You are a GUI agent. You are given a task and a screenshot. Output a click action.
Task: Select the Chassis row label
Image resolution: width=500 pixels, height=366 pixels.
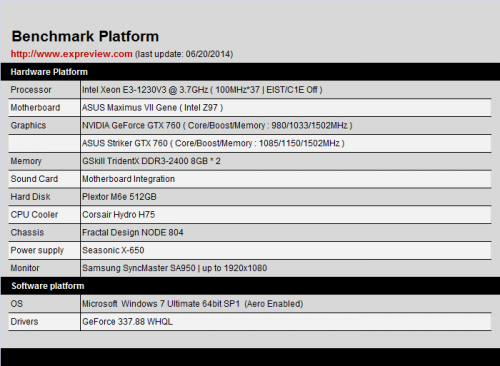tap(27, 232)
